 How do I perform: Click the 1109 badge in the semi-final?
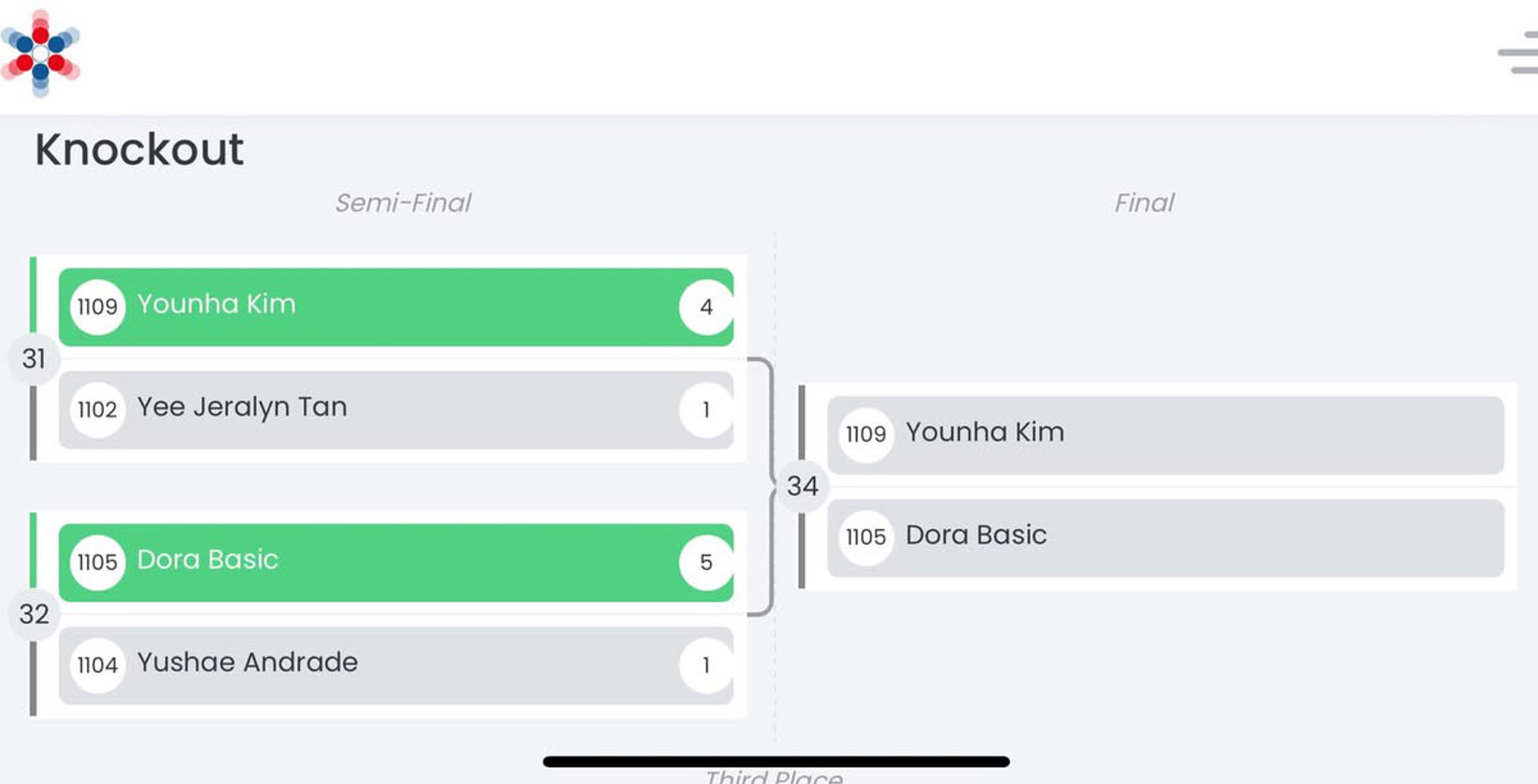(x=97, y=307)
